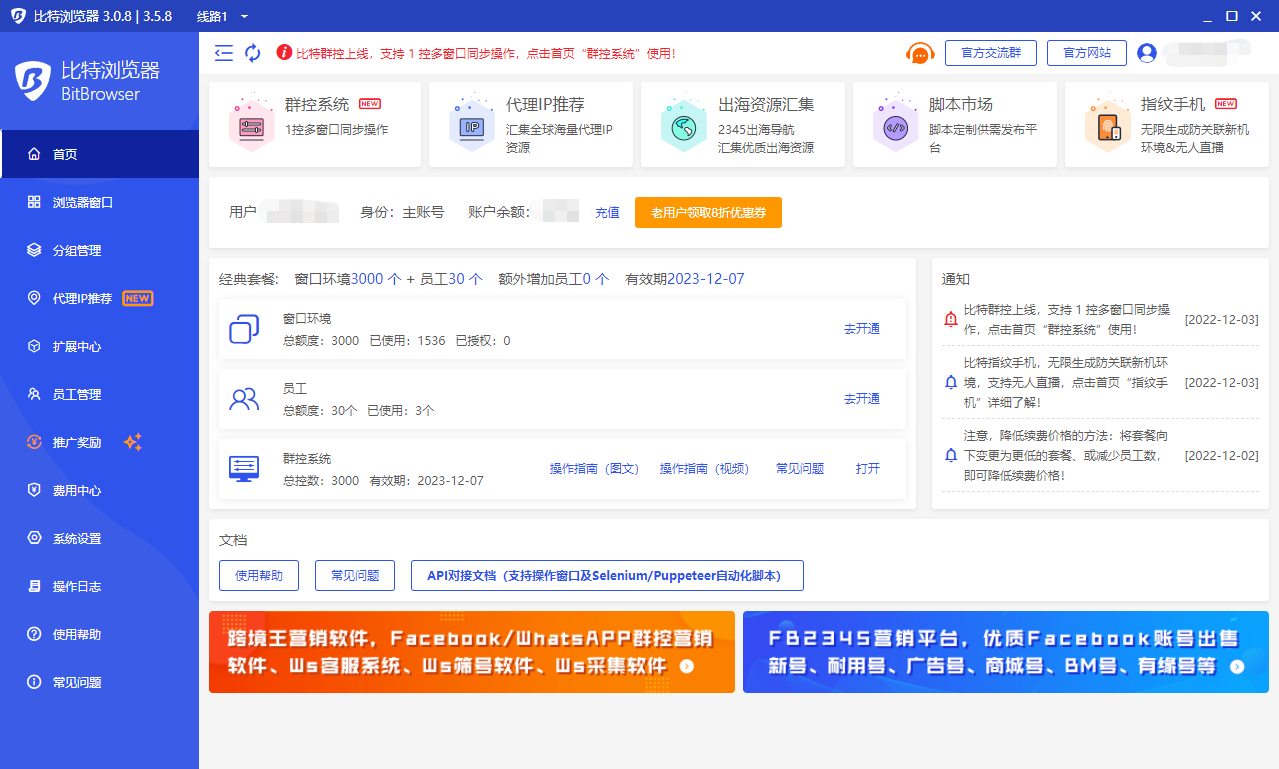This screenshot has height=769, width=1279.
Task: Click 常见问题 button under 文档
Action: tap(355, 575)
